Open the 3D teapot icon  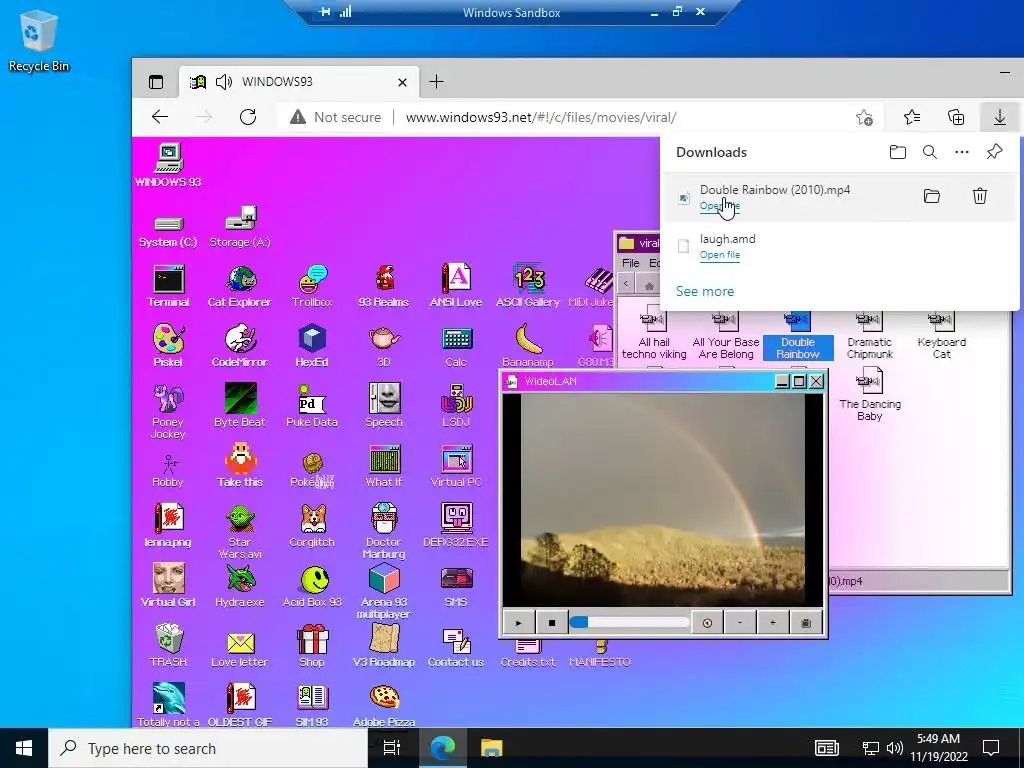(x=384, y=345)
